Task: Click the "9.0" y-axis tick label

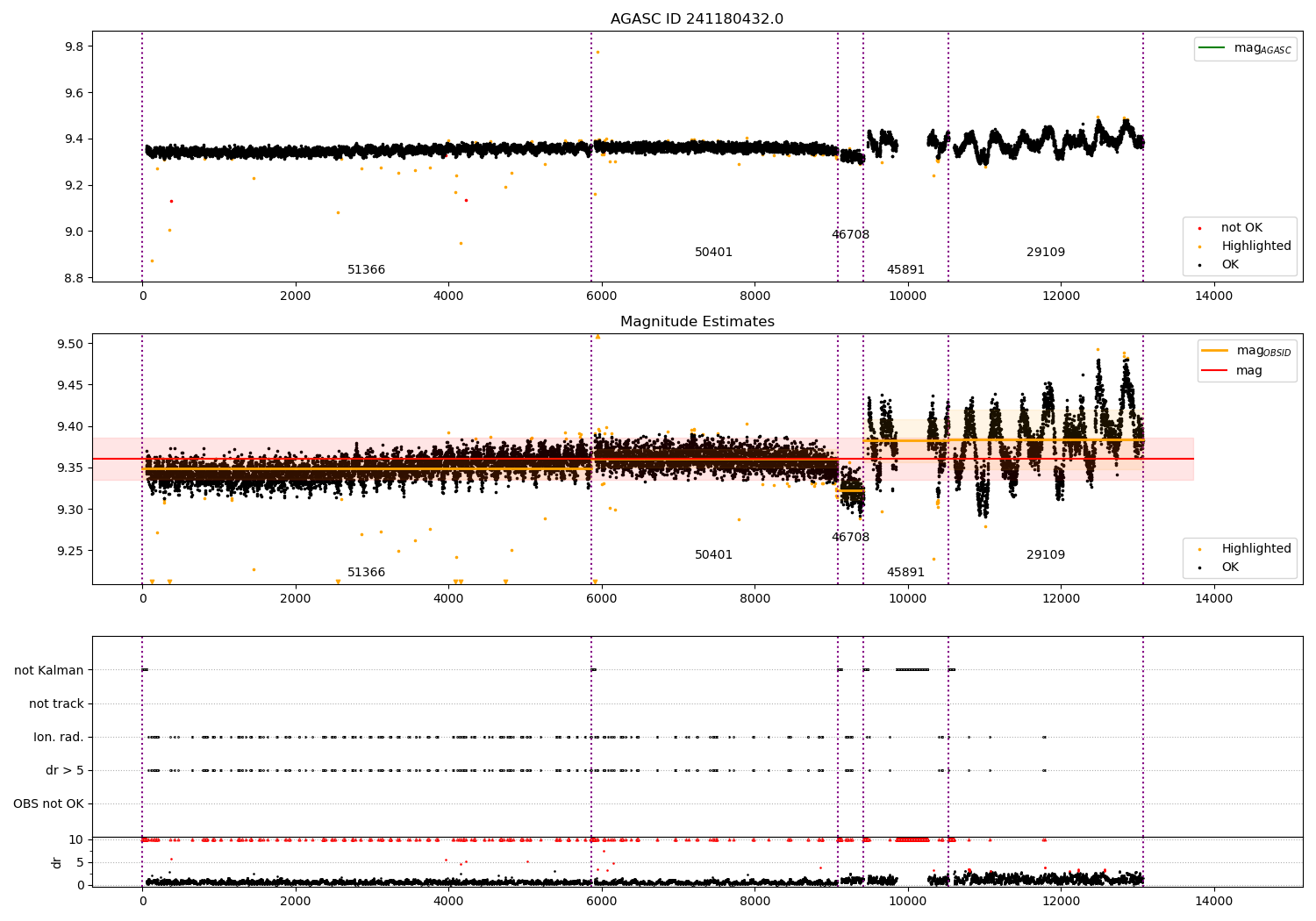Action: coord(75,232)
